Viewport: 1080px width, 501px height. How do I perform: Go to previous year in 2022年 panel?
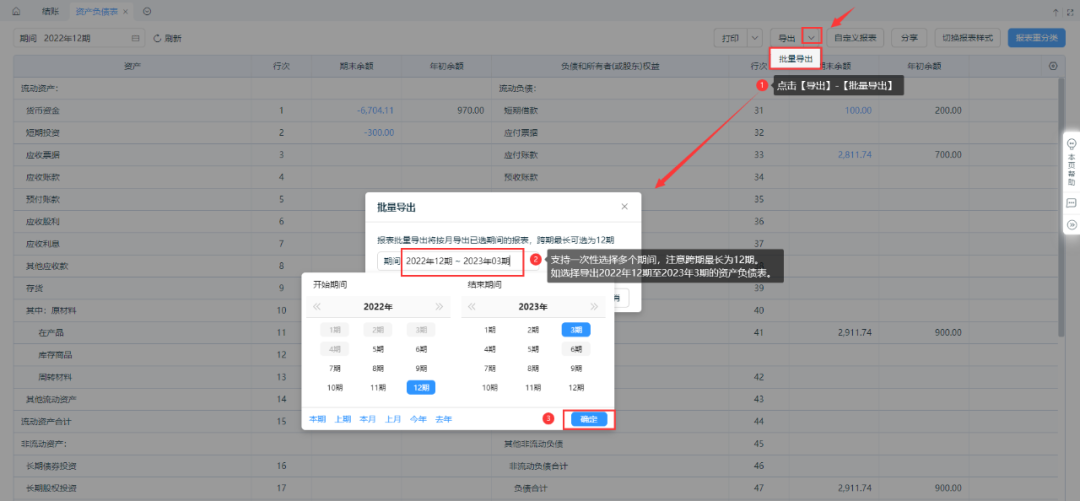click(317, 307)
